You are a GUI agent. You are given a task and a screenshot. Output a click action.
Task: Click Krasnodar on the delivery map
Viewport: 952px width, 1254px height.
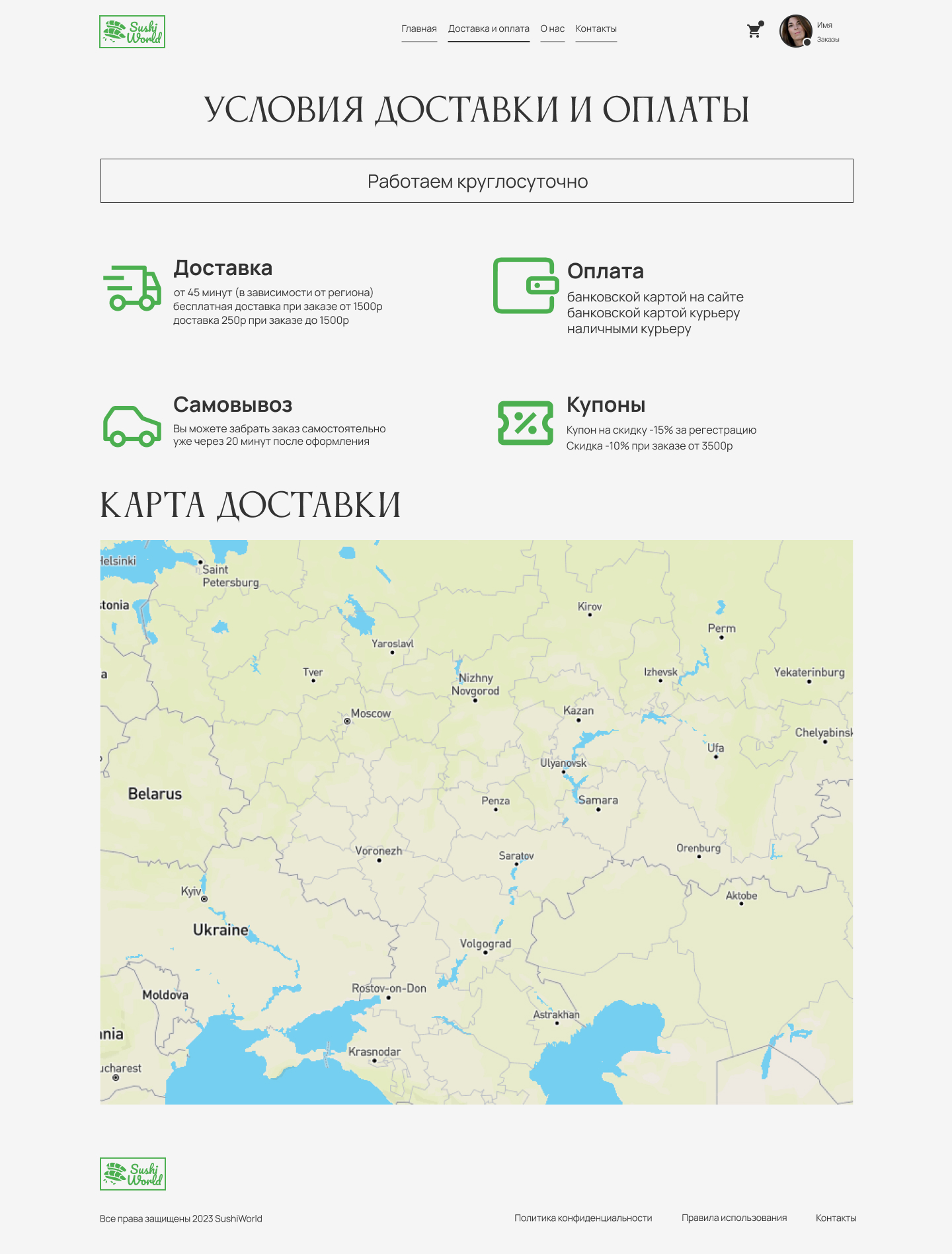pyautogui.click(x=374, y=1052)
